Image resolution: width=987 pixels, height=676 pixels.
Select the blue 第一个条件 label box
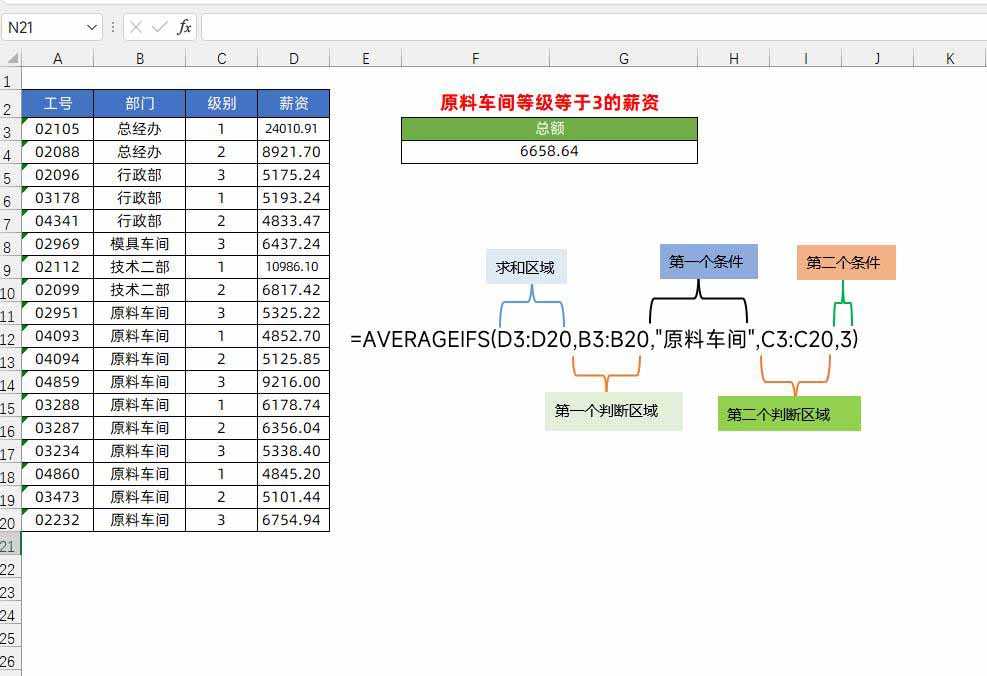[x=708, y=261]
